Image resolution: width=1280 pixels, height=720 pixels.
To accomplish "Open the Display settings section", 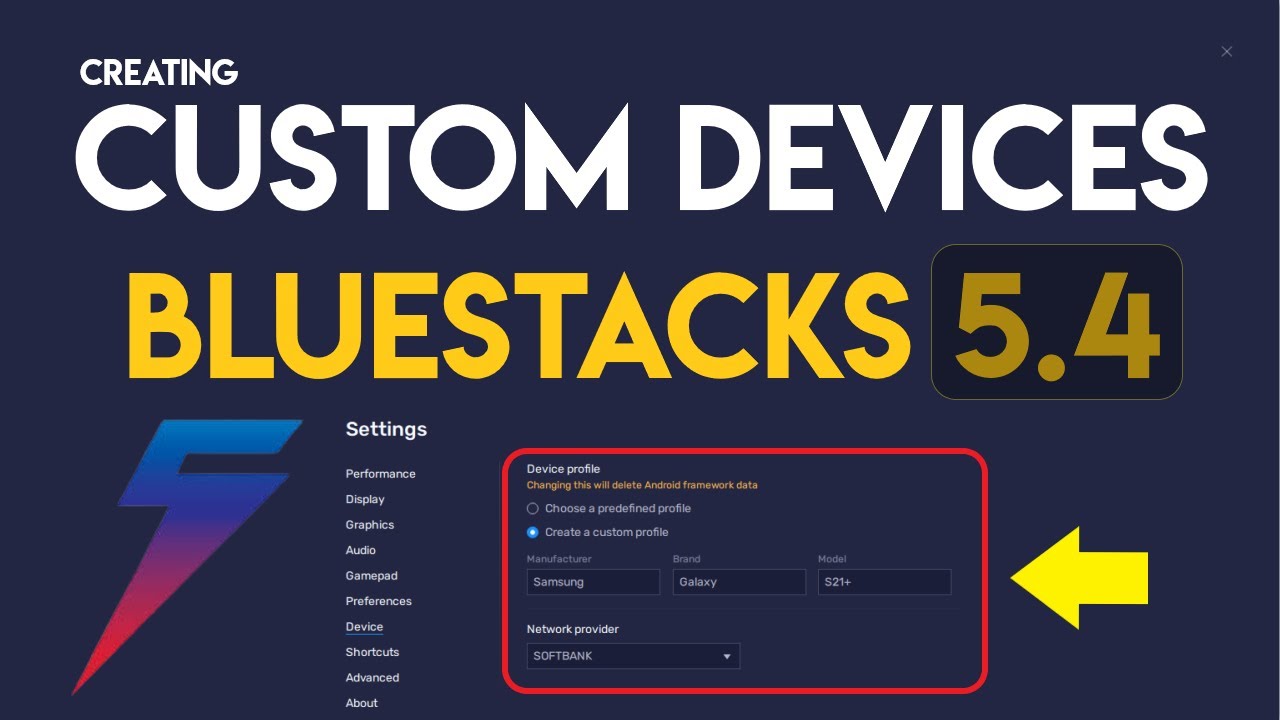I will [365, 499].
